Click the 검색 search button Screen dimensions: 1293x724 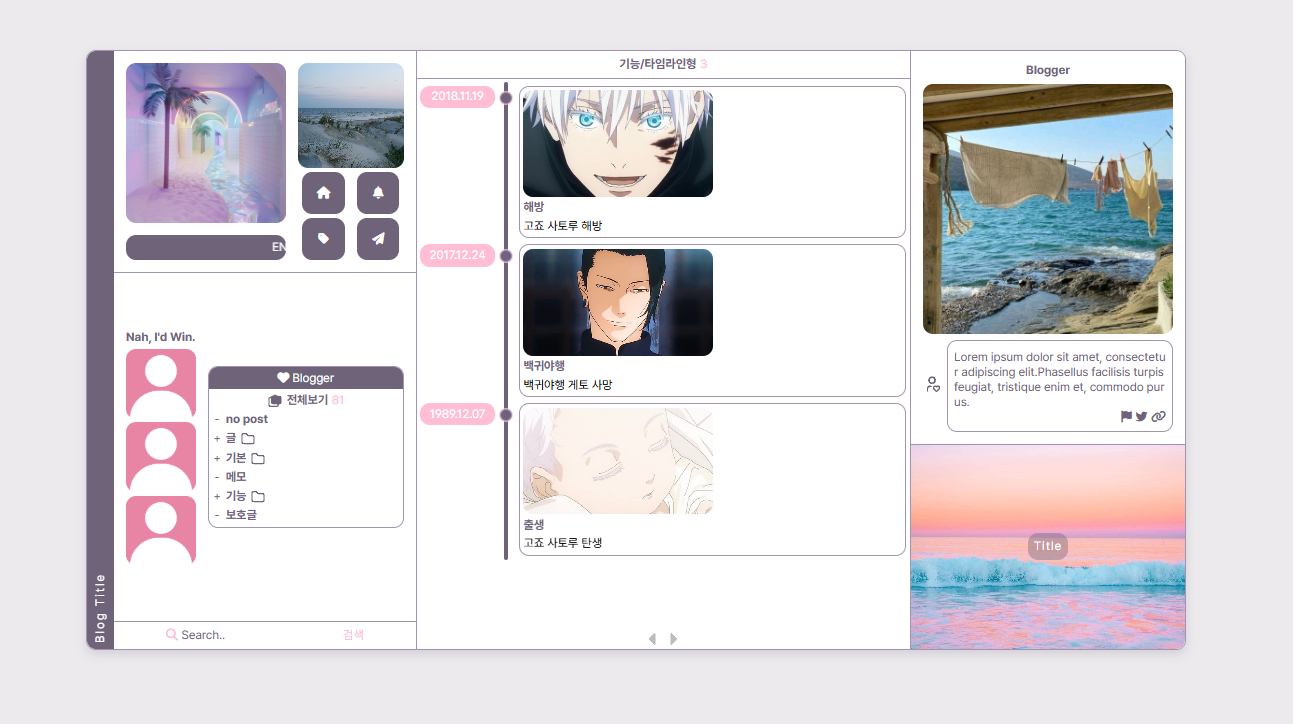(x=354, y=635)
